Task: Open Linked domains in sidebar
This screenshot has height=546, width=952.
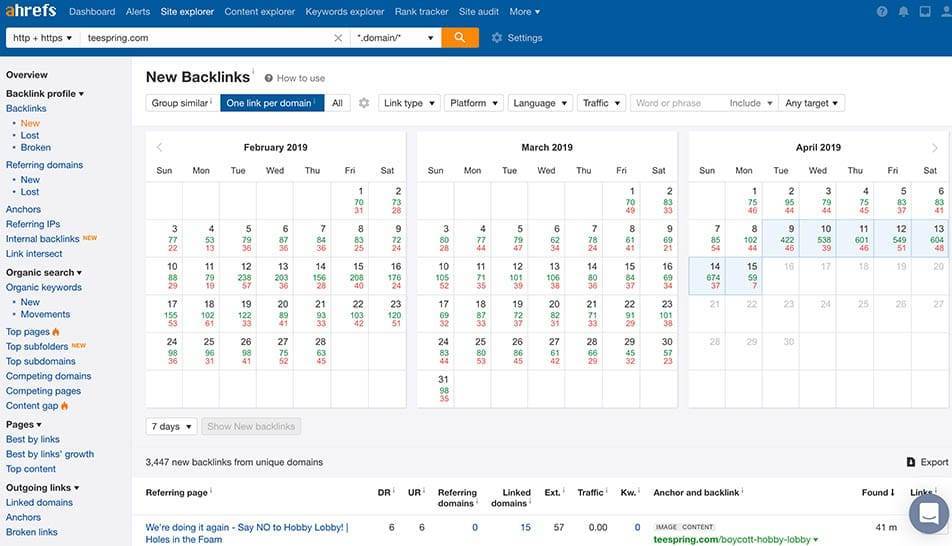Action: 39,502
